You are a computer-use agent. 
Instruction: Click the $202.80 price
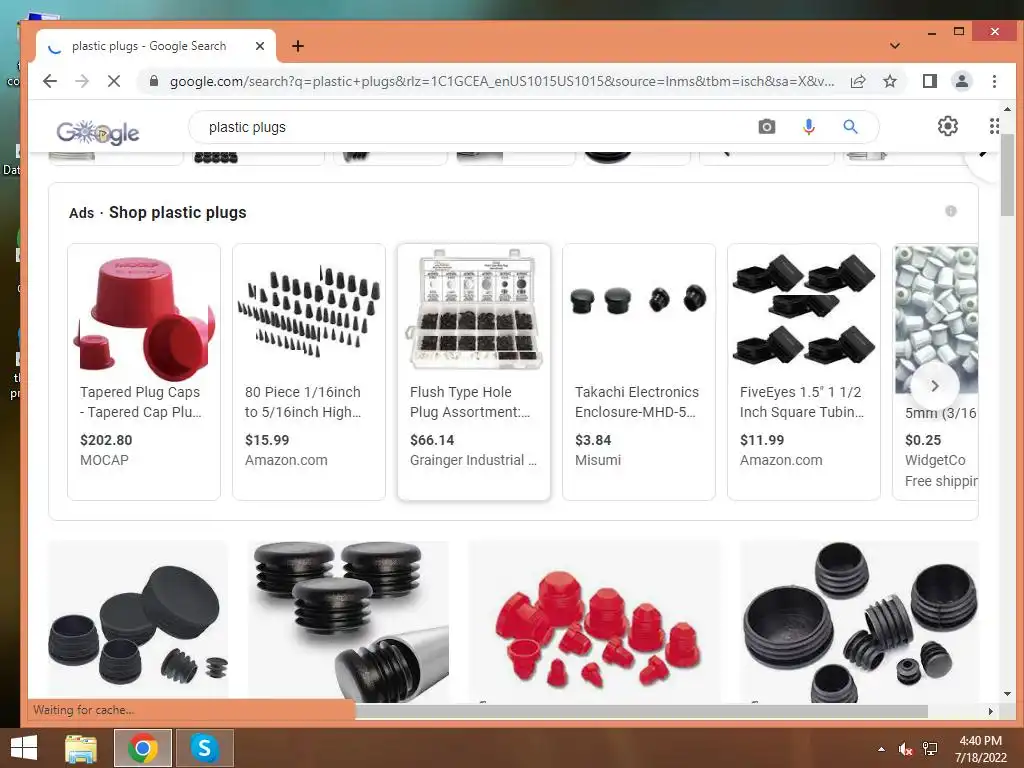click(x=106, y=440)
